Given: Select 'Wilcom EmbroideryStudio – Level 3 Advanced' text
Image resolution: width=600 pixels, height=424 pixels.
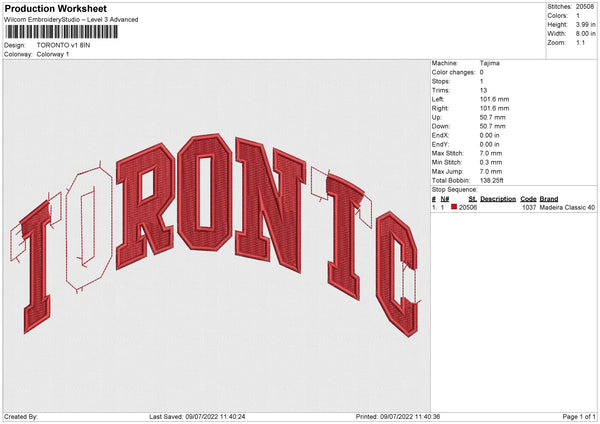Looking at the screenshot, I should pos(71,20).
